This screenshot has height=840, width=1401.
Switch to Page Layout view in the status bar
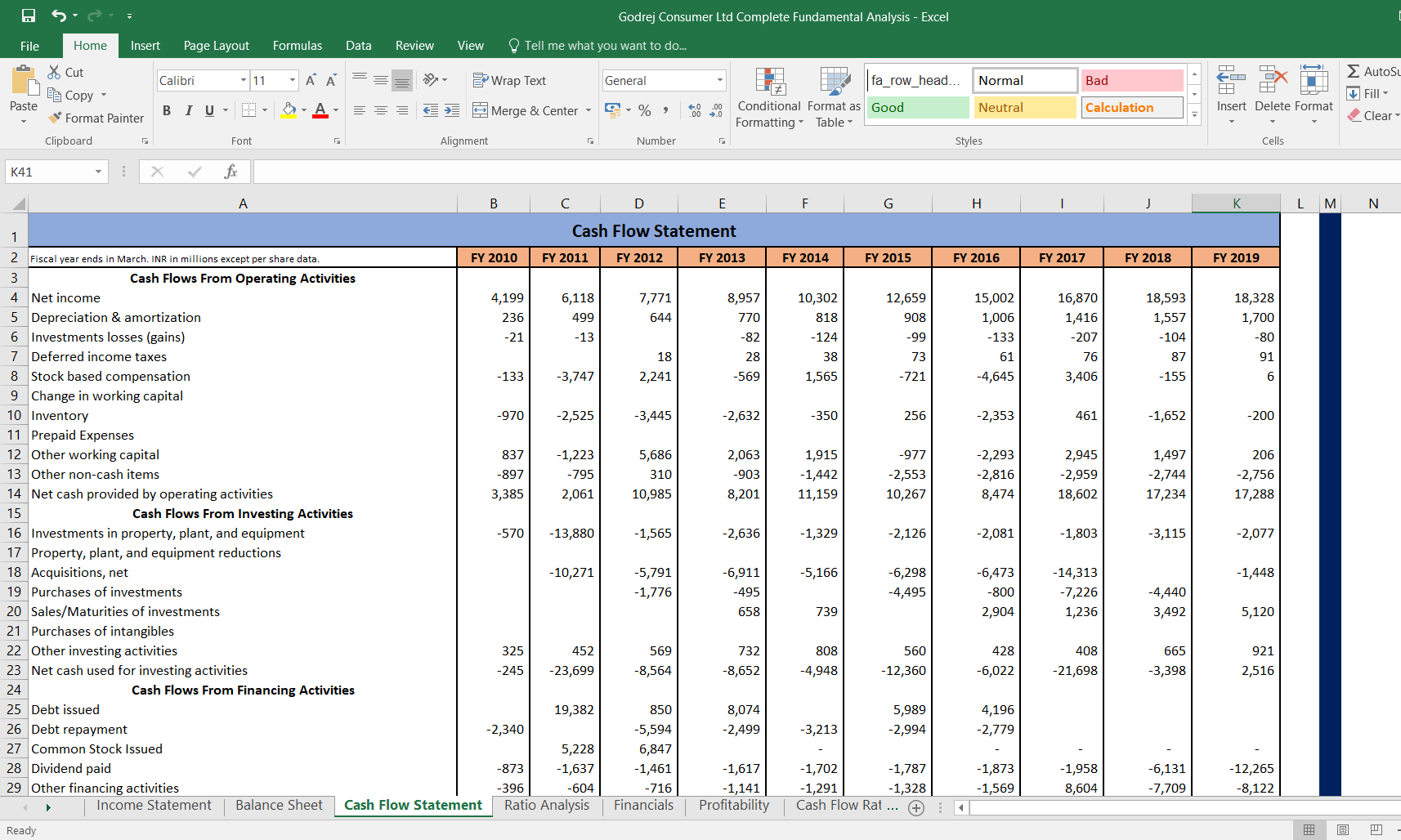pyautogui.click(x=1342, y=829)
